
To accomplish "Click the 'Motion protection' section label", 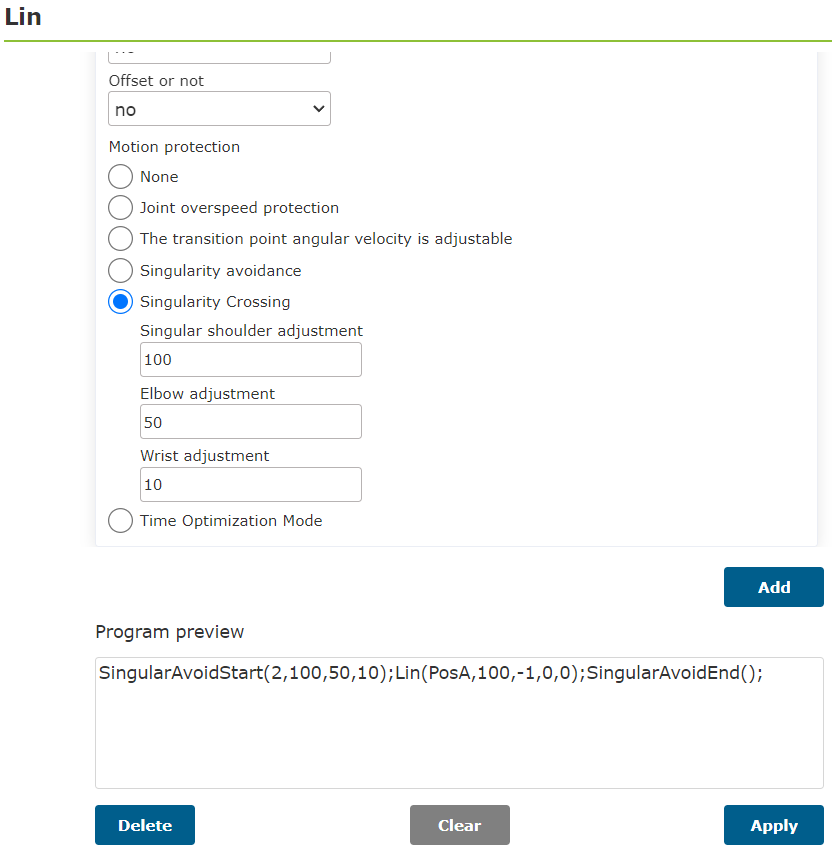I will pyautogui.click(x=174, y=147).
